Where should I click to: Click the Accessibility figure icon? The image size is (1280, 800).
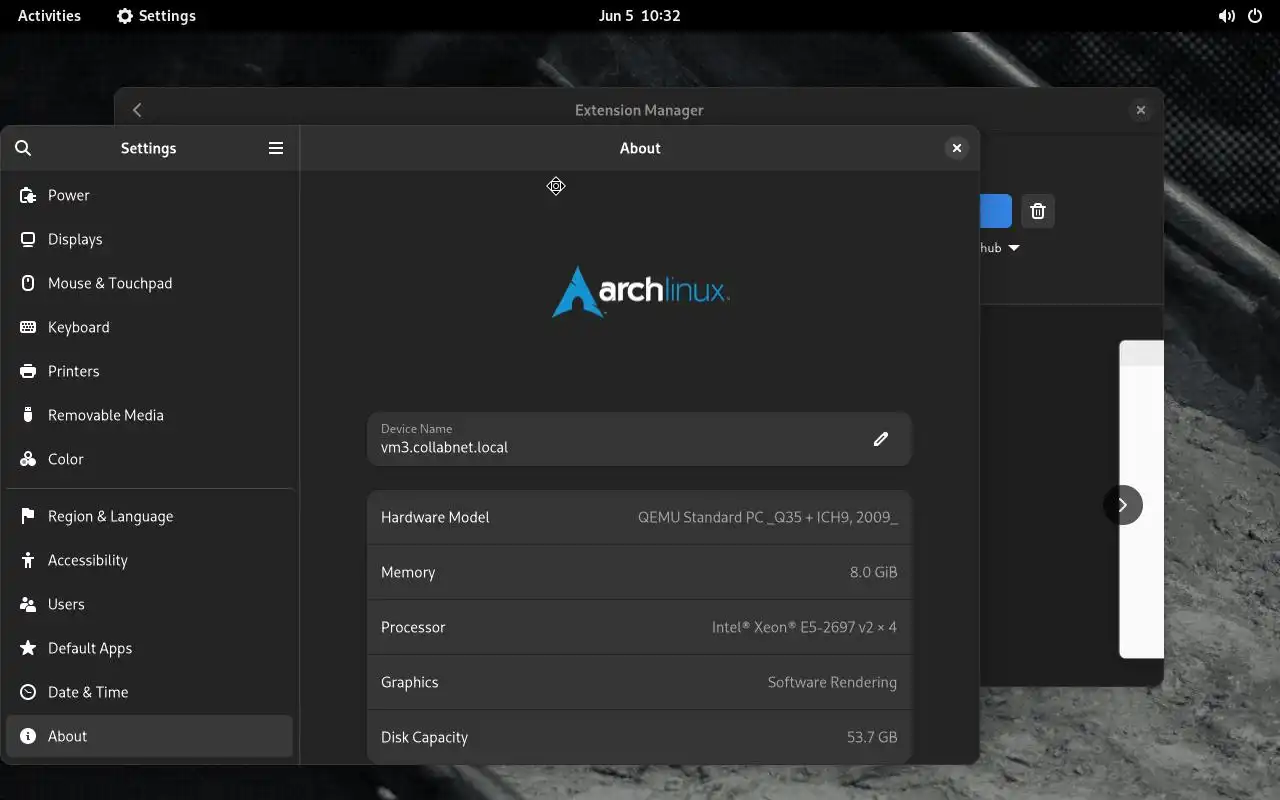pos(28,560)
